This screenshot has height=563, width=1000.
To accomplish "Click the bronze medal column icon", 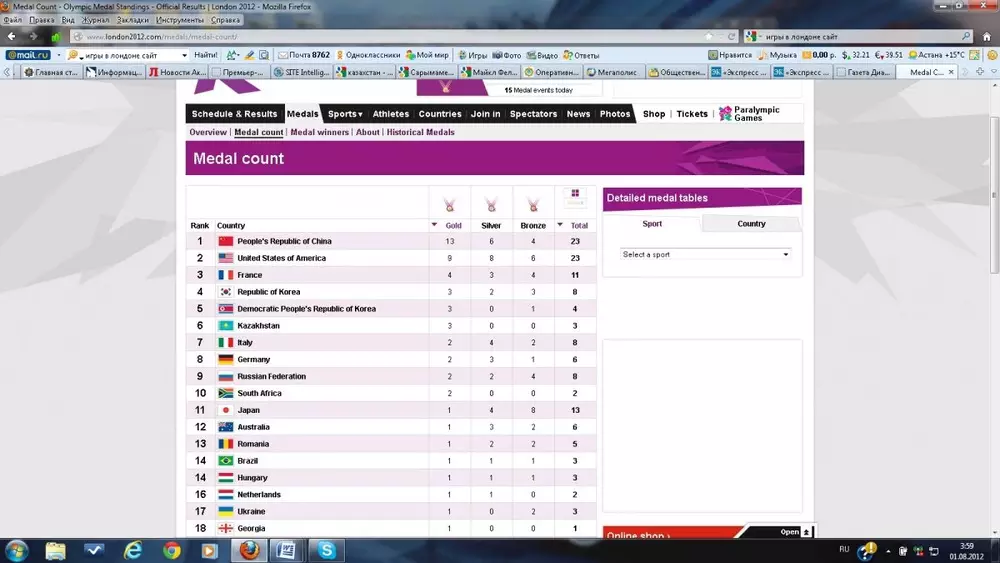I will (x=533, y=205).
